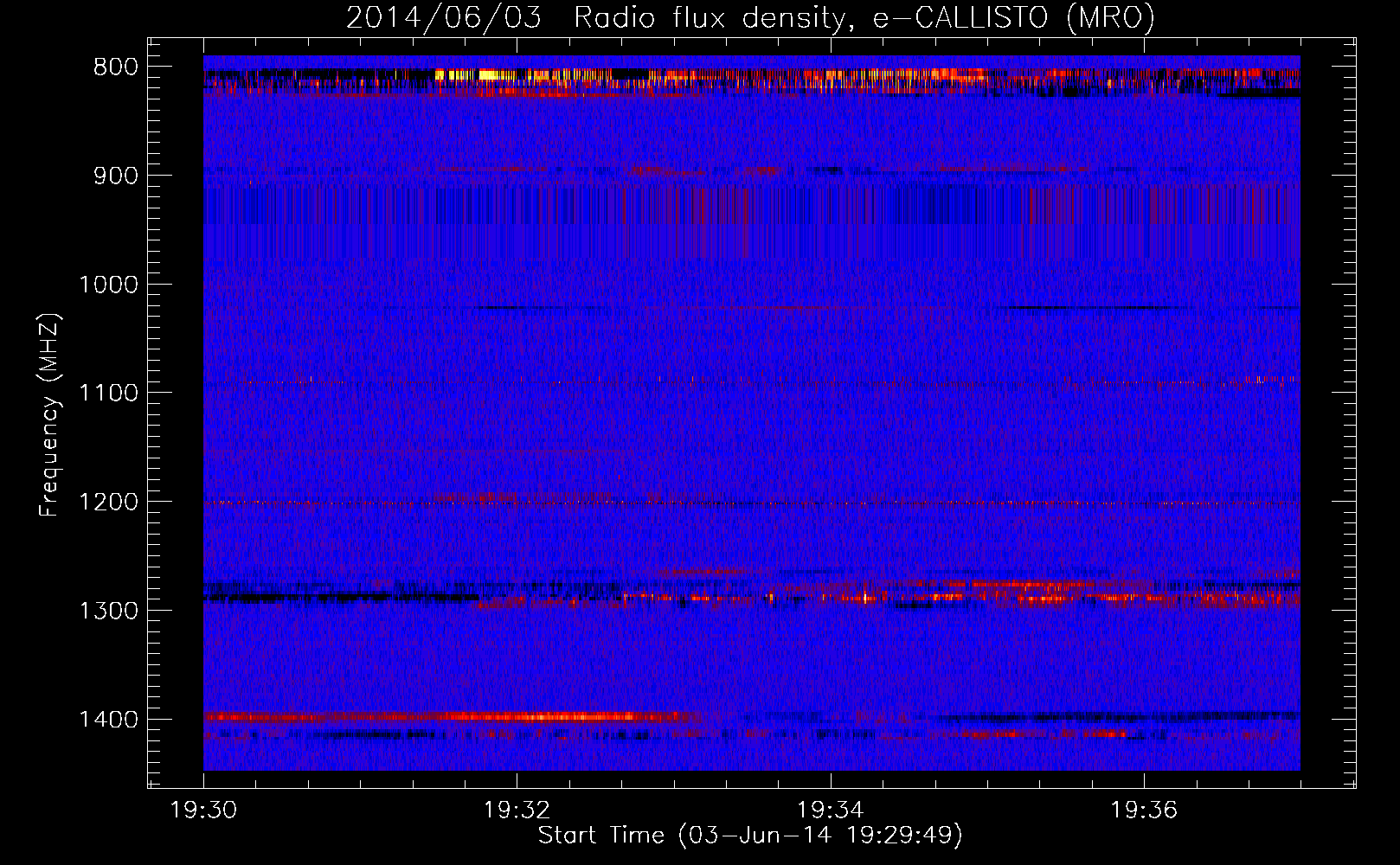The image size is (1400, 865).
Task: Click the 19:32 time tick label
Action: [517, 811]
